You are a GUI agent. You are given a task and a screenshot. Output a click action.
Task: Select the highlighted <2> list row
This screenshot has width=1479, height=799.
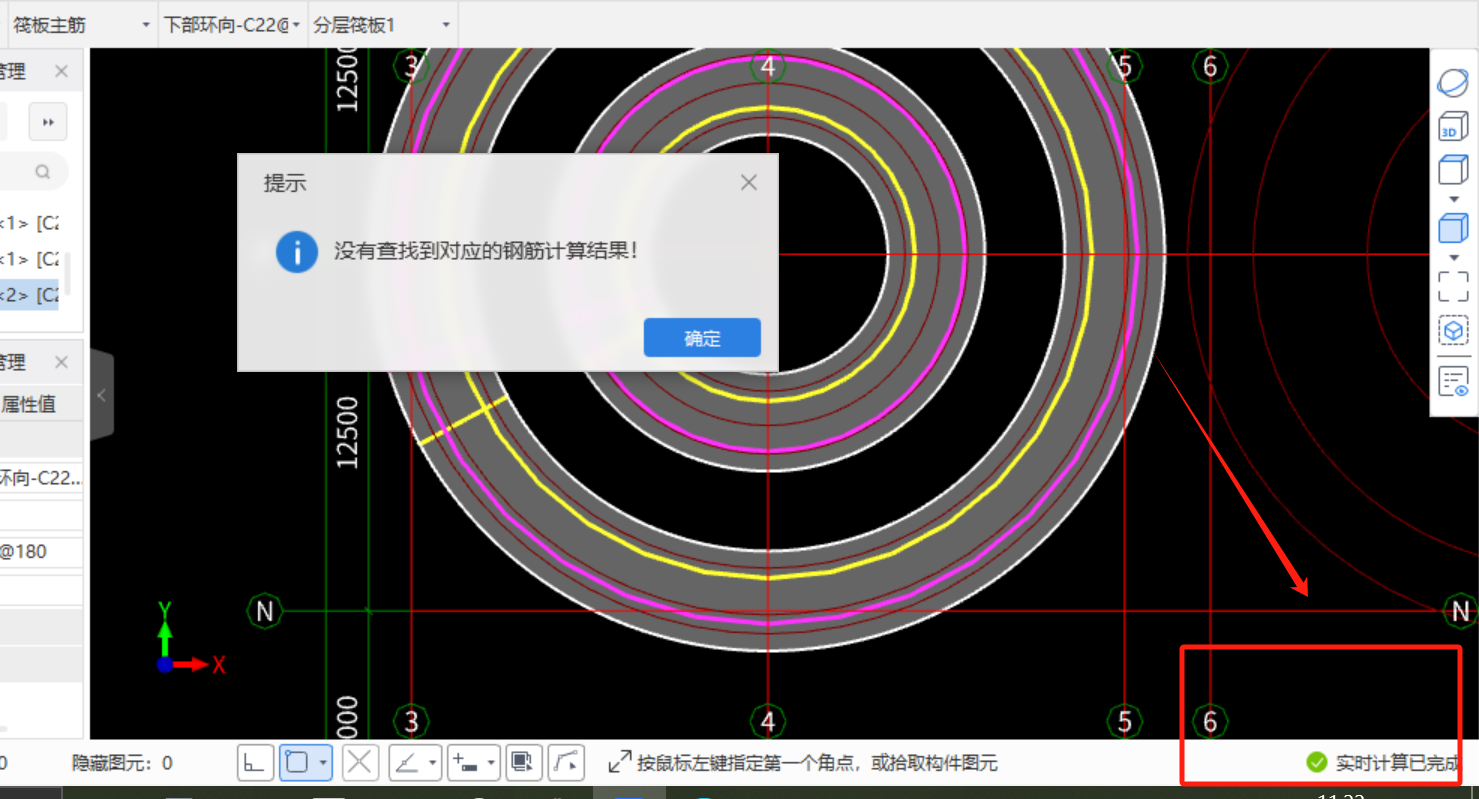pos(29,295)
